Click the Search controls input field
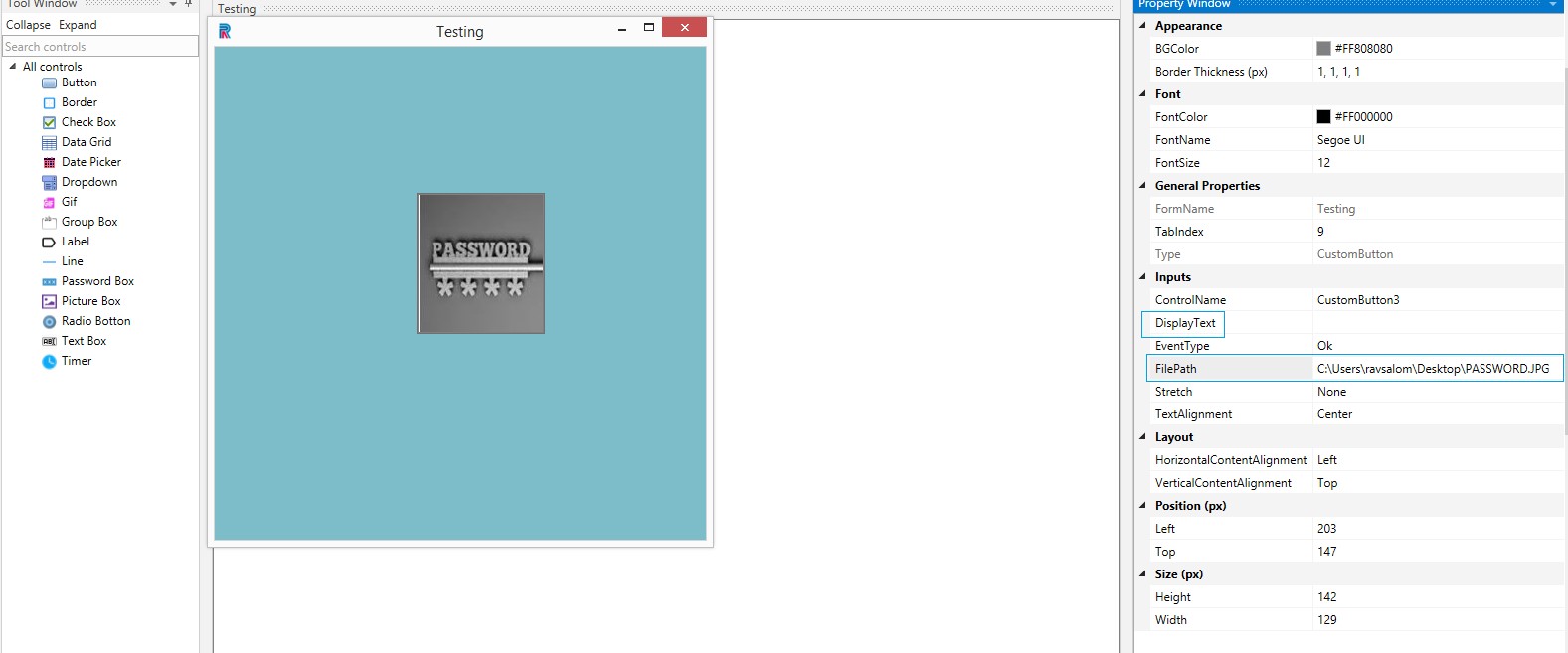Viewport: 1568px width, 653px height. click(99, 47)
